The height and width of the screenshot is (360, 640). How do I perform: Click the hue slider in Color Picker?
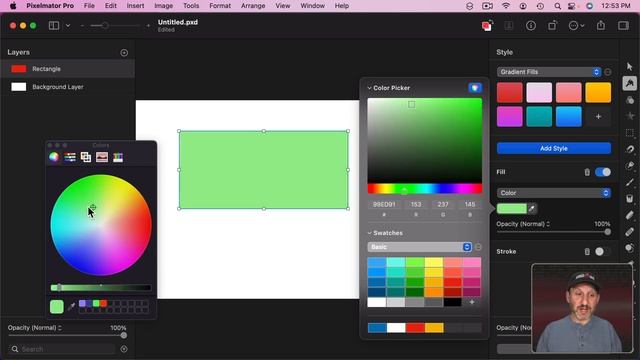click(424, 189)
